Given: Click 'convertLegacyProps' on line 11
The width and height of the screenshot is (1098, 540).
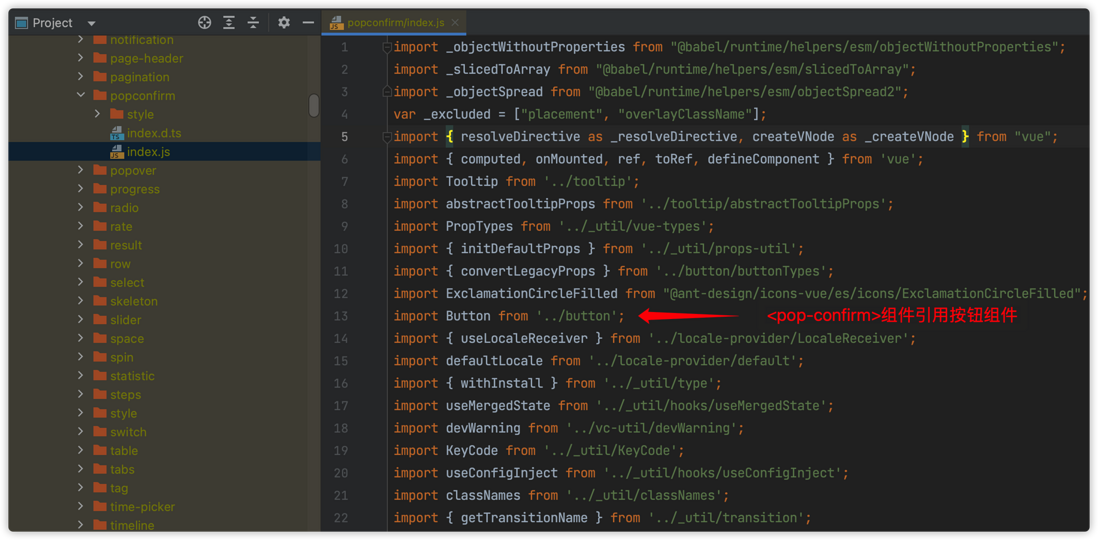Looking at the screenshot, I should [528, 271].
